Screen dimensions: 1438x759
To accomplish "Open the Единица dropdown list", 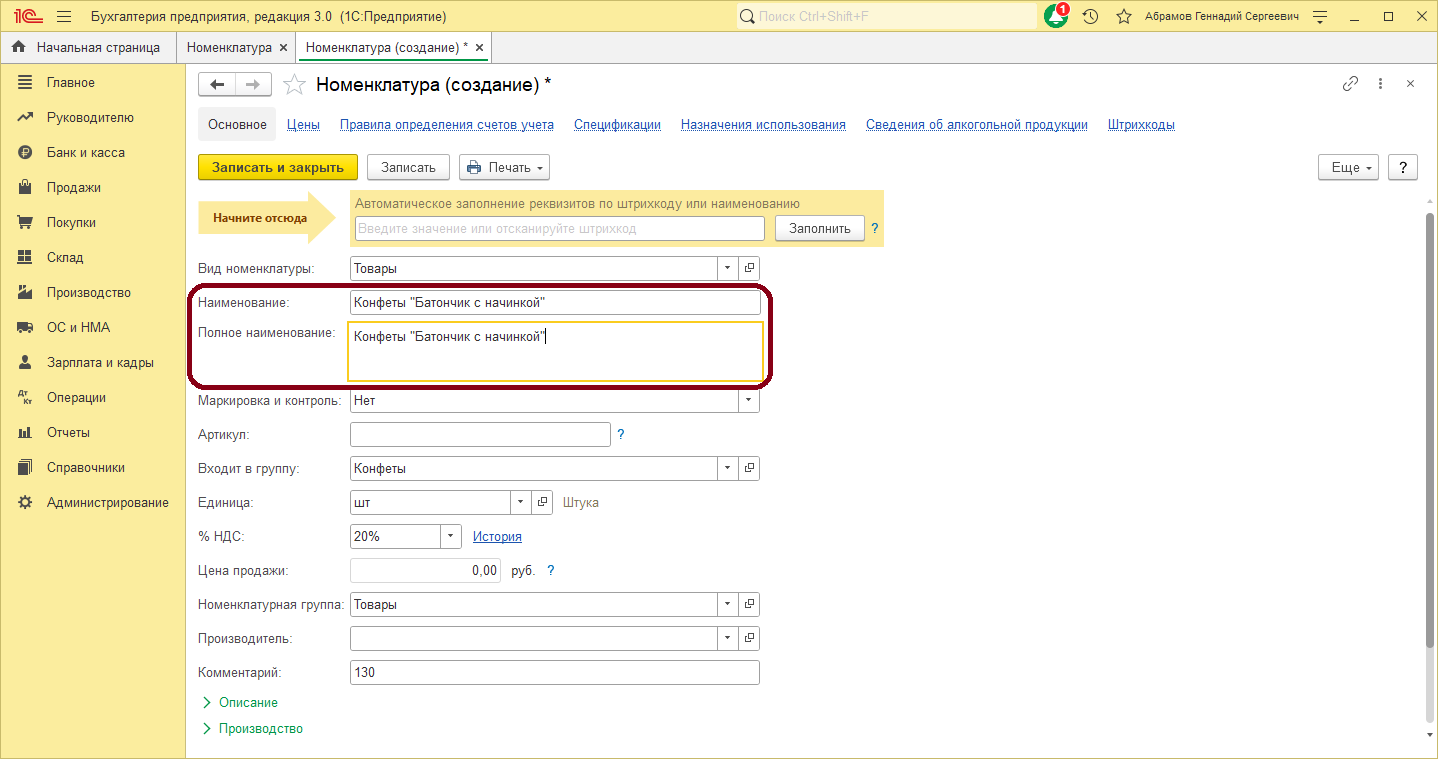I will click(520, 502).
